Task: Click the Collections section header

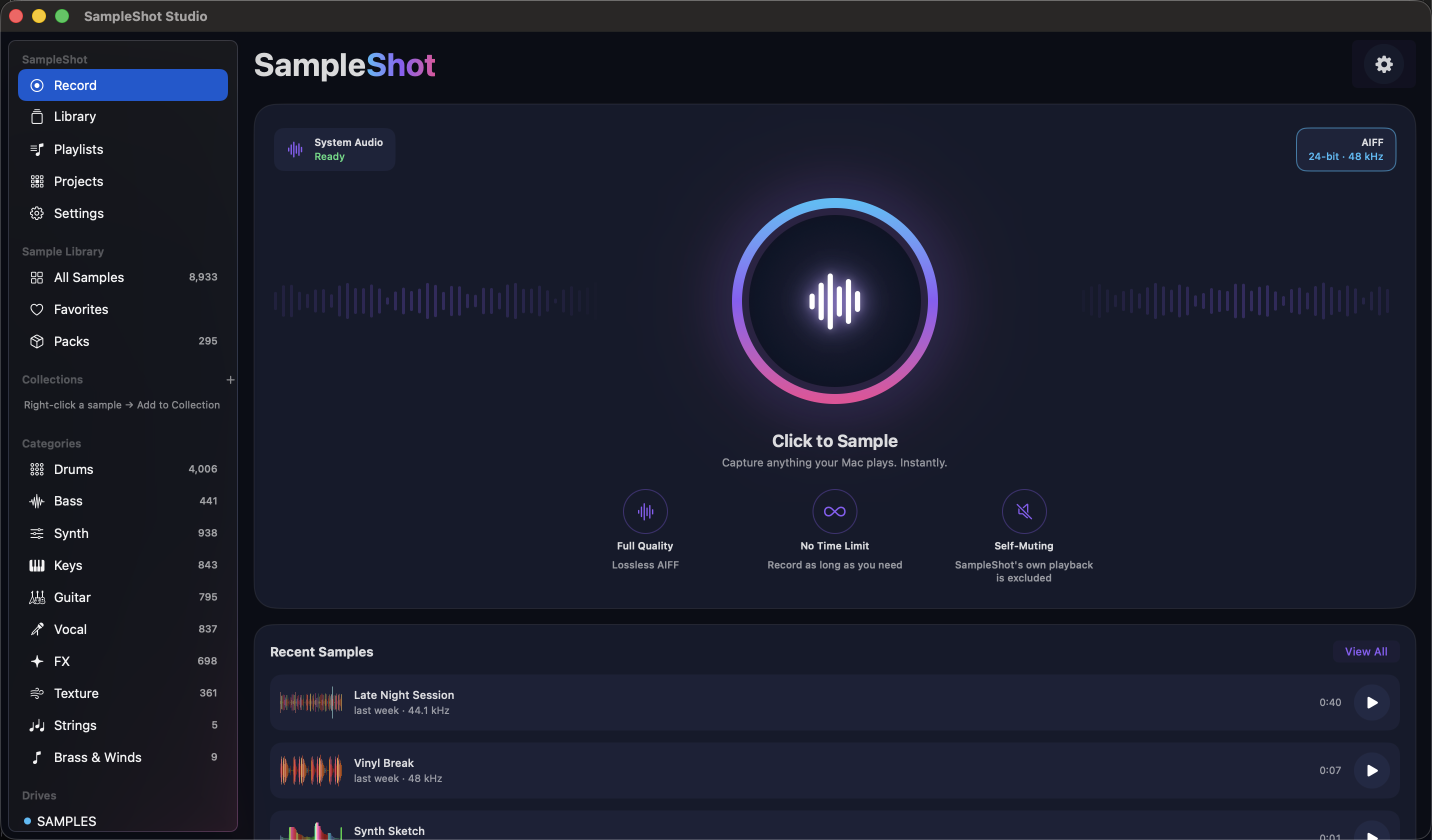Action: click(x=52, y=379)
